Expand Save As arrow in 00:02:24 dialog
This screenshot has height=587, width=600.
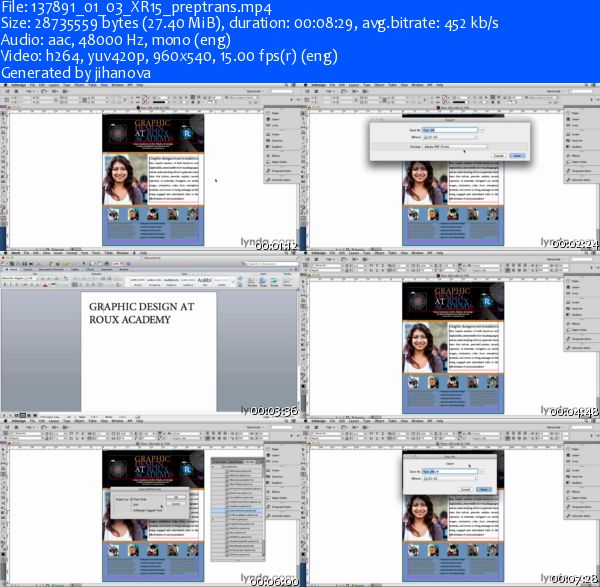(482, 130)
